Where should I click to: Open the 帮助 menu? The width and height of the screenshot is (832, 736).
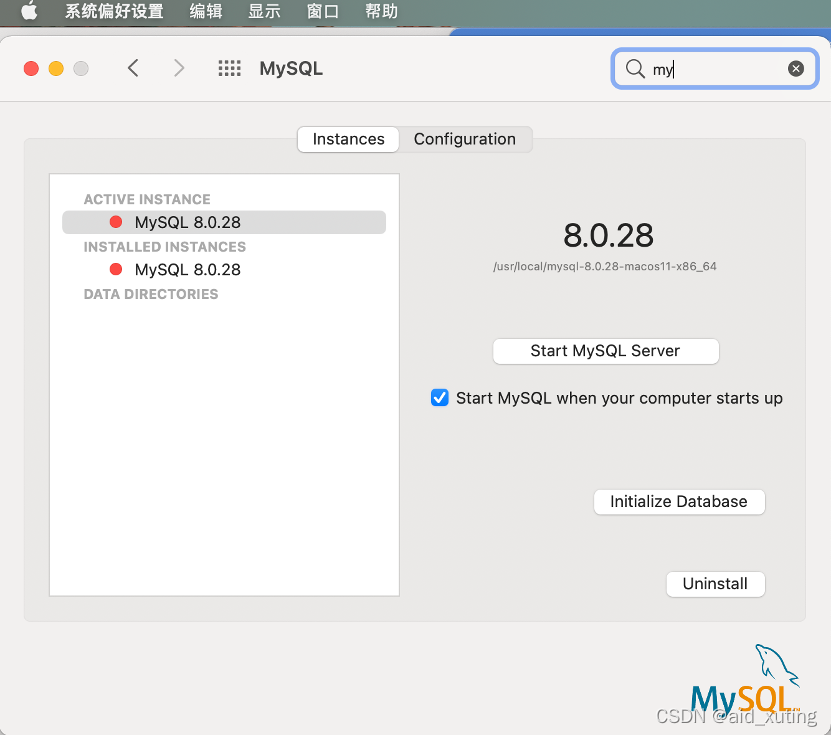click(x=381, y=11)
